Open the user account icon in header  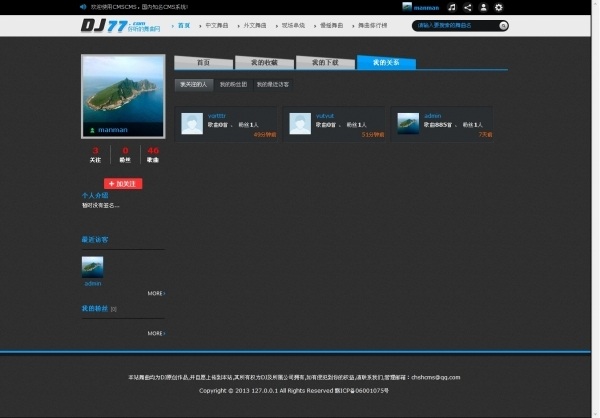pos(483,7)
